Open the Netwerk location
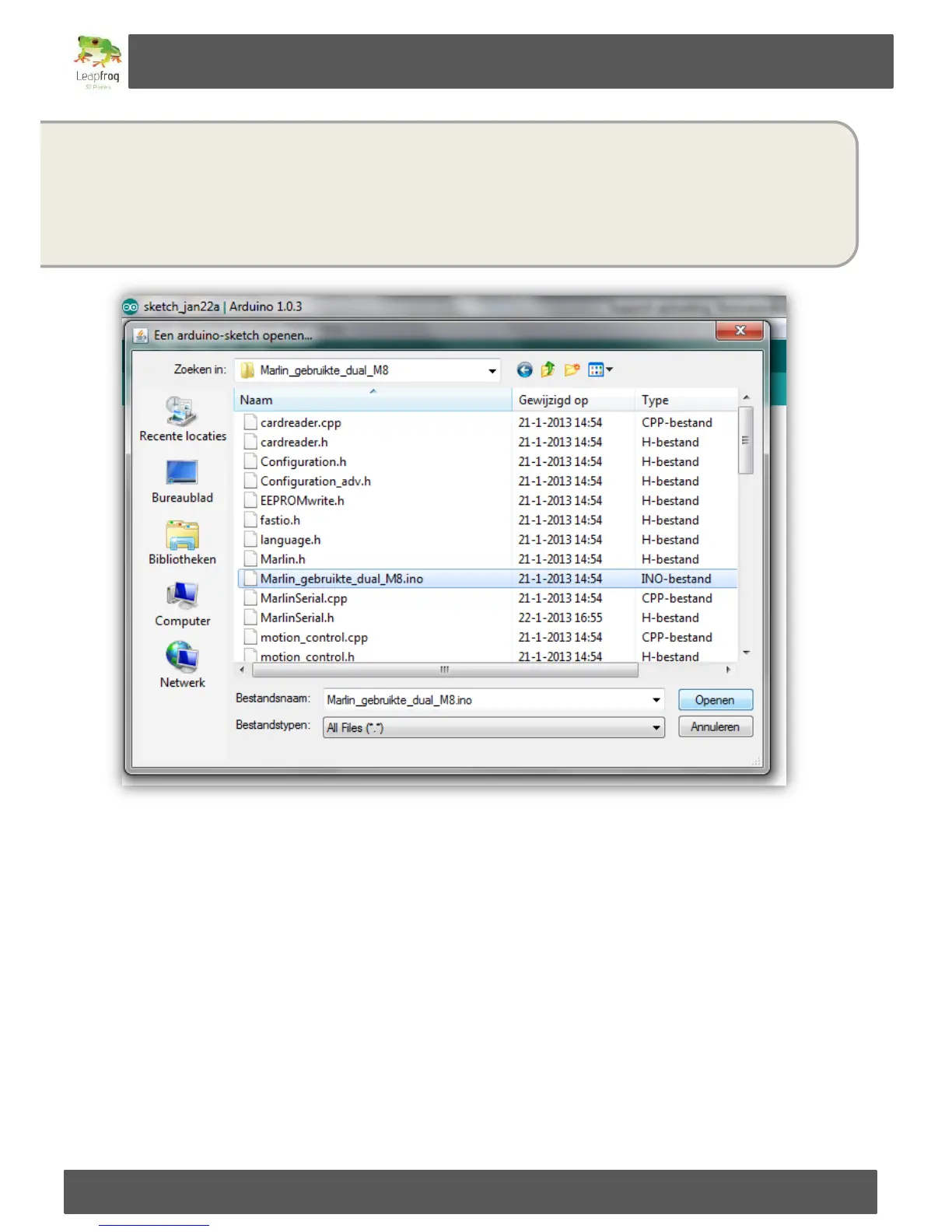 pos(182,666)
